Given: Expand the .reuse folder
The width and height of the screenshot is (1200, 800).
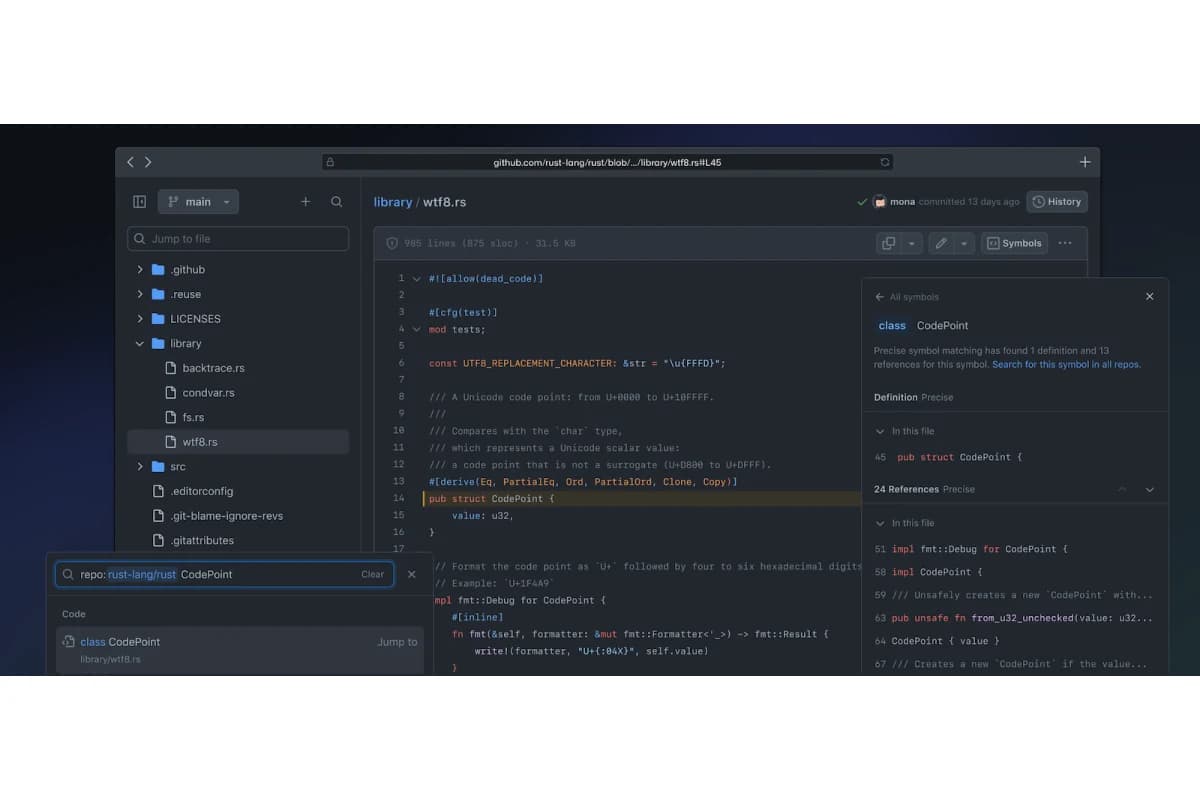Looking at the screenshot, I should 140,295.
